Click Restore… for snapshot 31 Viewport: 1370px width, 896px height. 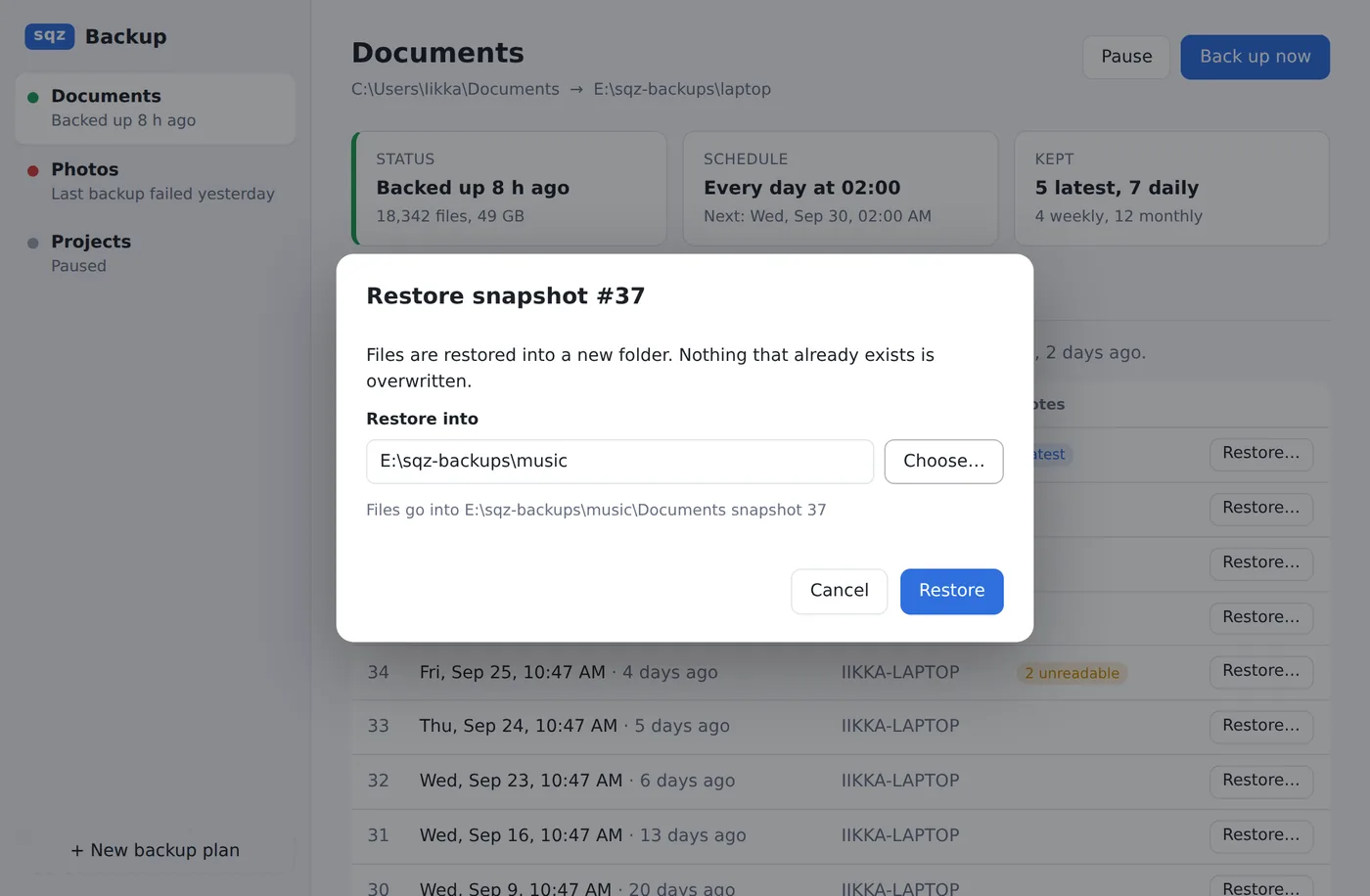(1261, 835)
